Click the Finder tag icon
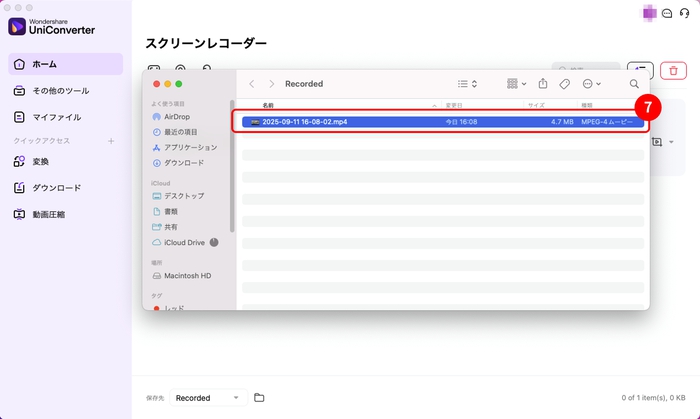Screen dimensions: 700x419 [x=564, y=84]
